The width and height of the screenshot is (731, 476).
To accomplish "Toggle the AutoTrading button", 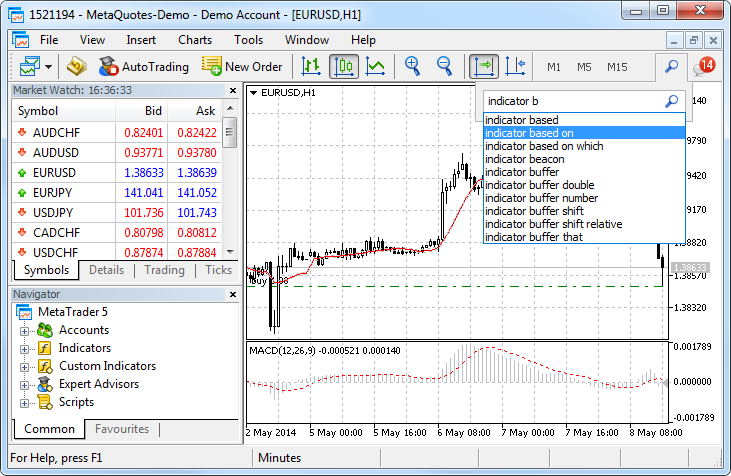I will pos(144,67).
